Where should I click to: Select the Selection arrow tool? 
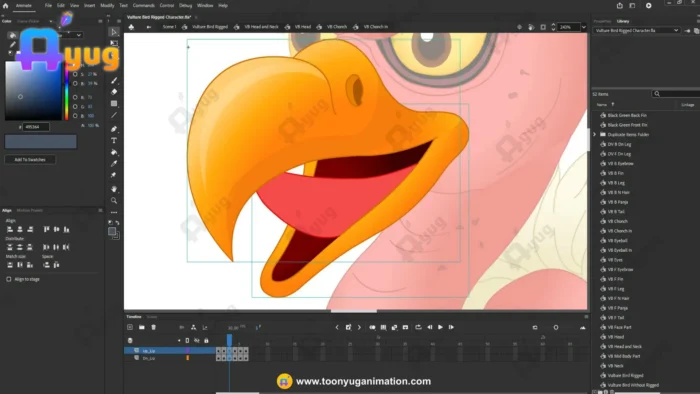click(x=114, y=32)
